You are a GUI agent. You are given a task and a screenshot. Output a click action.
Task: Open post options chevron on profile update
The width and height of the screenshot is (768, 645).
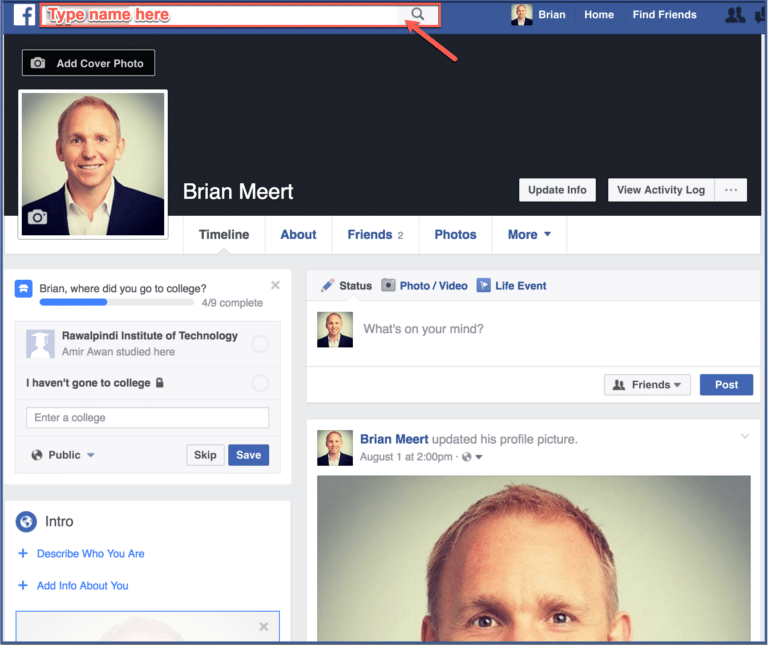coord(744,437)
